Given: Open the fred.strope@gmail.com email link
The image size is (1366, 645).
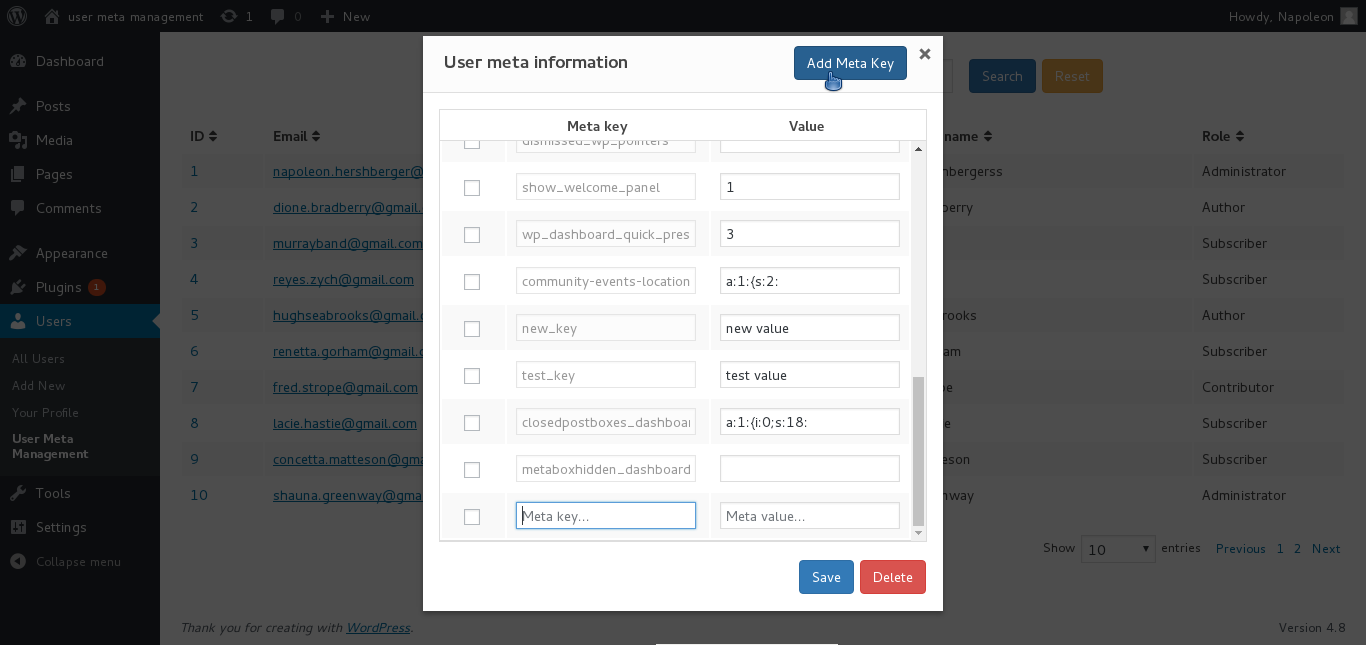Looking at the screenshot, I should pos(345,388).
